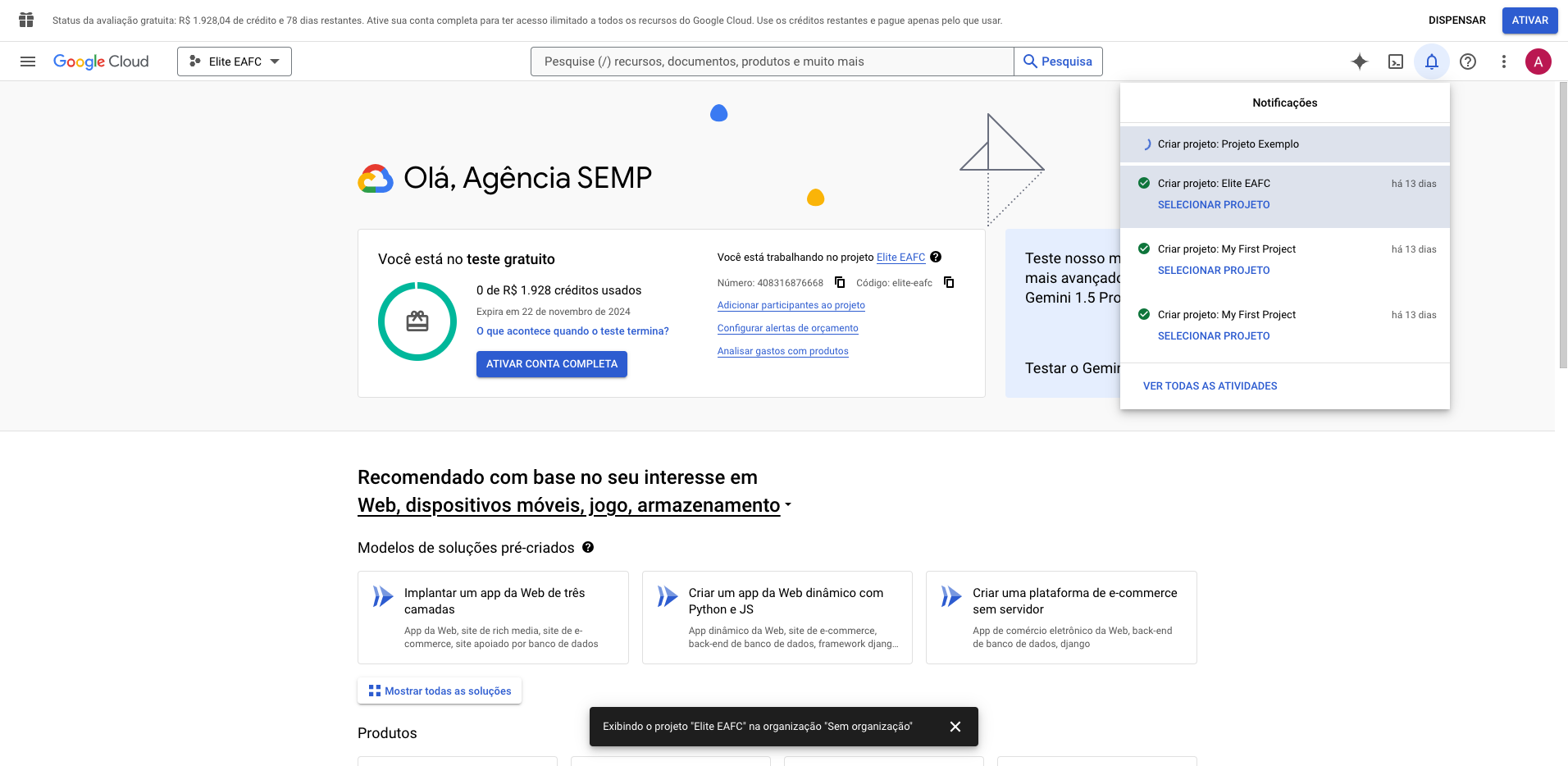Image resolution: width=1568 pixels, height=766 pixels.
Task: Click 'Adicionar participantes ao projeto' link
Action: tap(791, 305)
